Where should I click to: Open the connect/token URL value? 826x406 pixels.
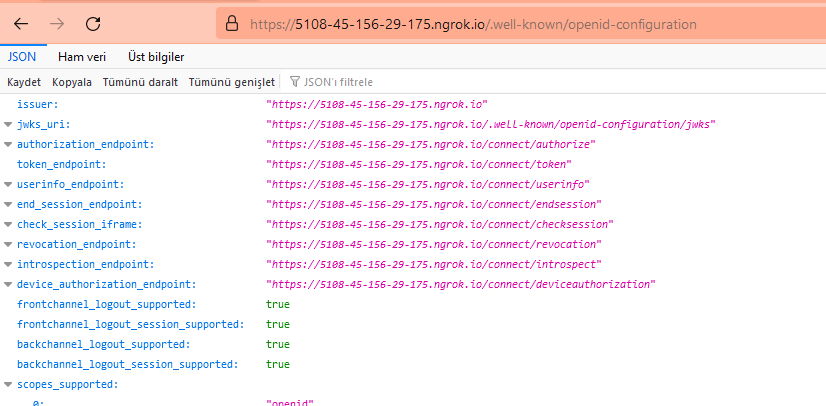pos(418,164)
